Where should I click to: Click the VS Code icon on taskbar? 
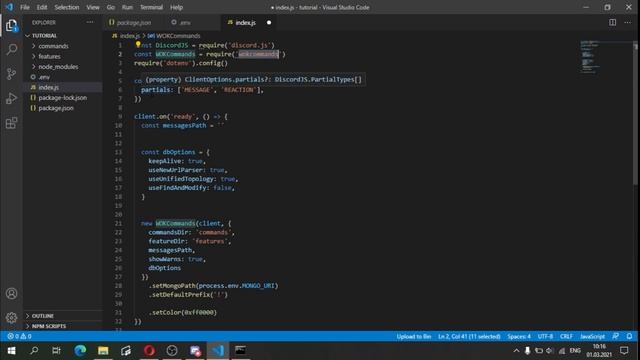[218, 351]
